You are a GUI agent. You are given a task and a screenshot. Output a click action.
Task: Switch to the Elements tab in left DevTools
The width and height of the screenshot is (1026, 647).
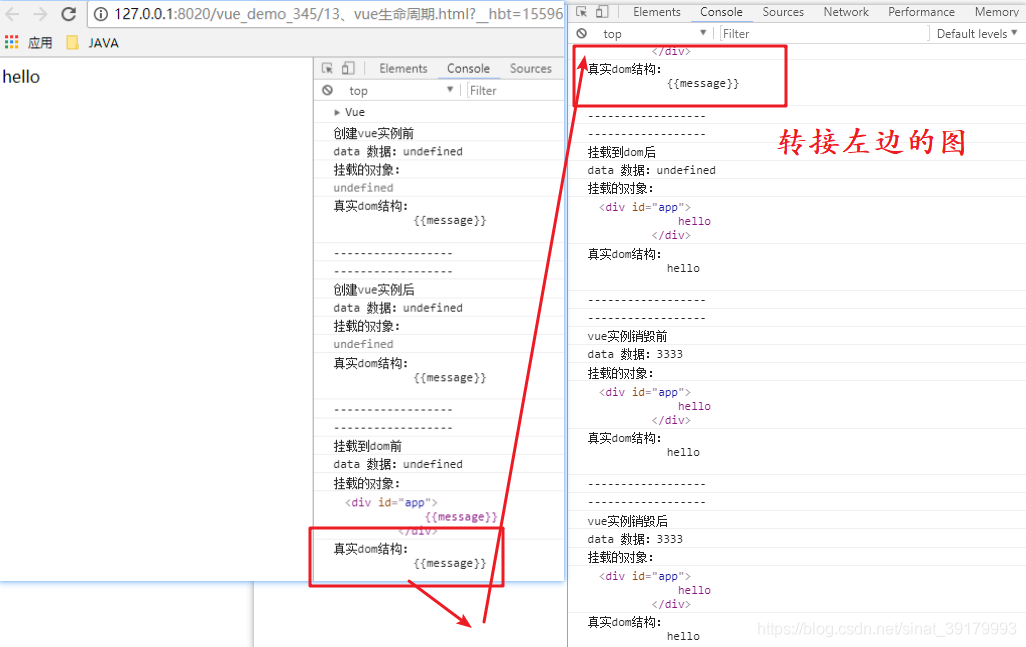point(403,68)
